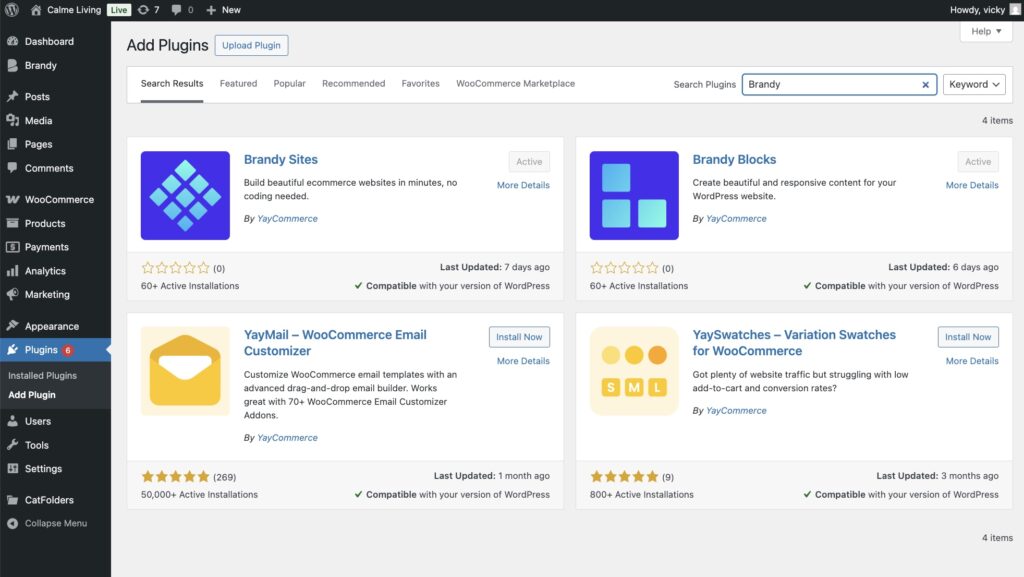
Task: Open the Brandy Blocks plugin title
Action: click(x=734, y=159)
